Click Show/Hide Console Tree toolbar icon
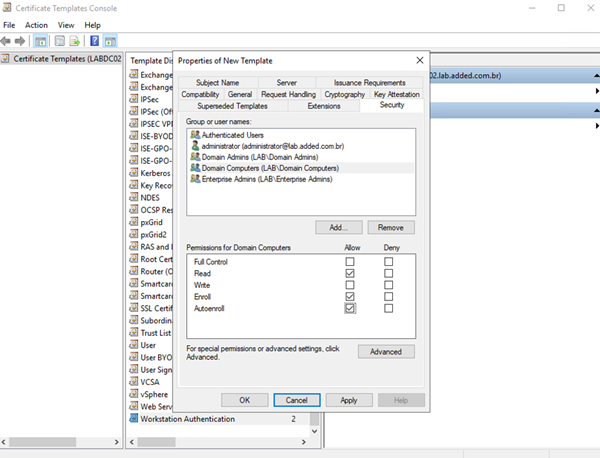600x458 pixels. 41,41
